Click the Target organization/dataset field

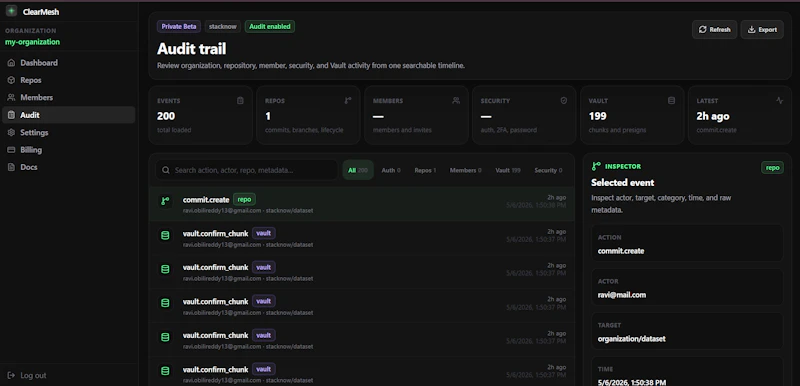coord(687,331)
